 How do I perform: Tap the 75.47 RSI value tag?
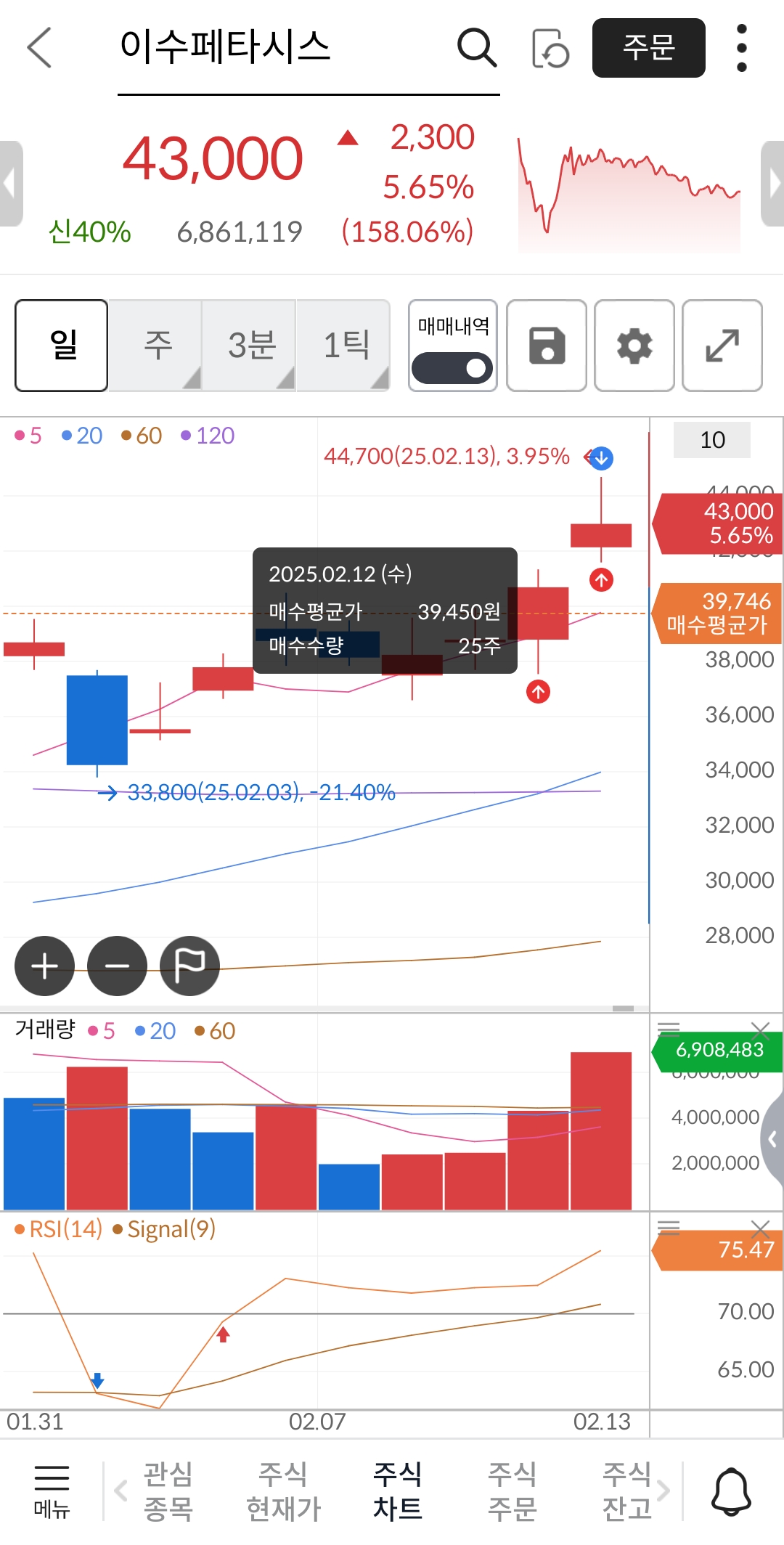pyautogui.click(x=717, y=1250)
